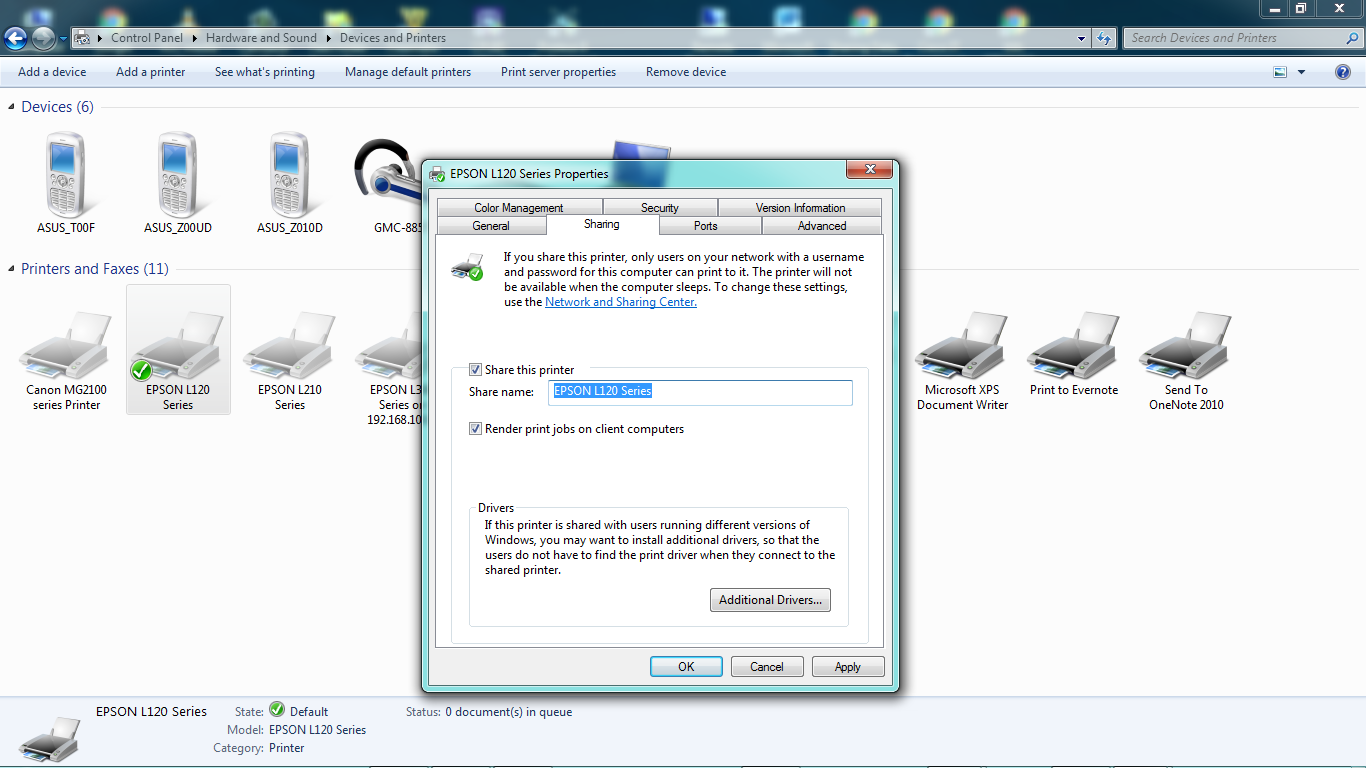Open Additional Drivers dialog
This screenshot has height=768, width=1366.
(x=770, y=600)
